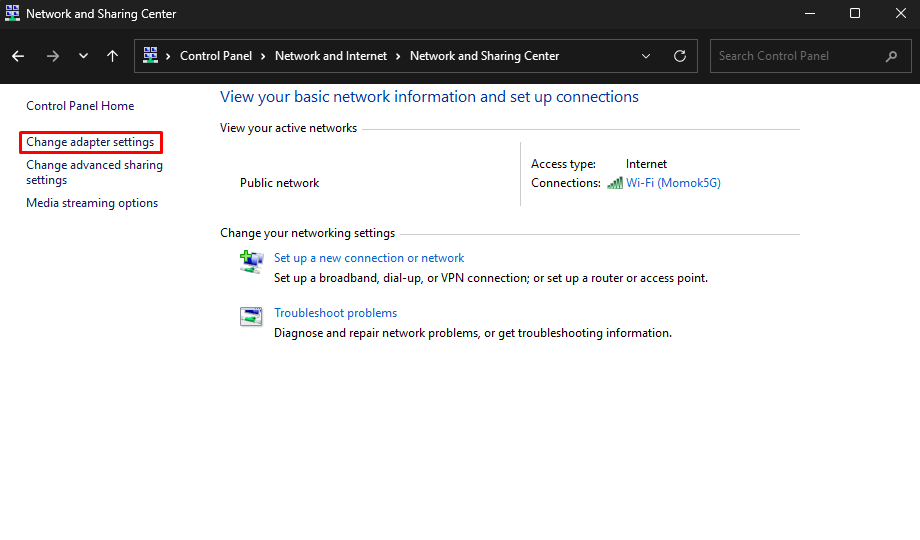Expand the chevron before Control Panel breadcrumb
Screen dimensions: 920x540
pyautogui.click(x=168, y=56)
